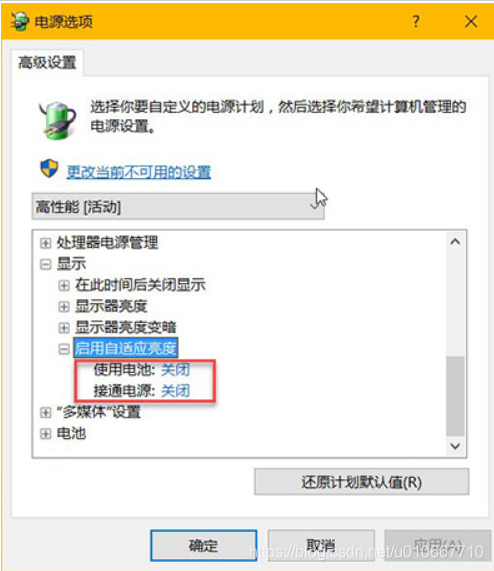Expand the 显示器亮度变暗 node
494x571 pixels.
click(x=64, y=328)
